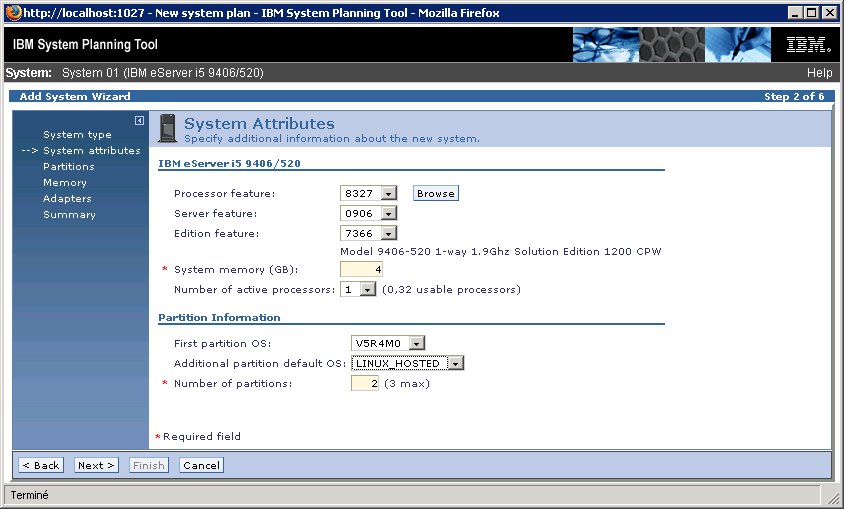
Task: Click the System 01 name in the header bar
Action: [163, 73]
